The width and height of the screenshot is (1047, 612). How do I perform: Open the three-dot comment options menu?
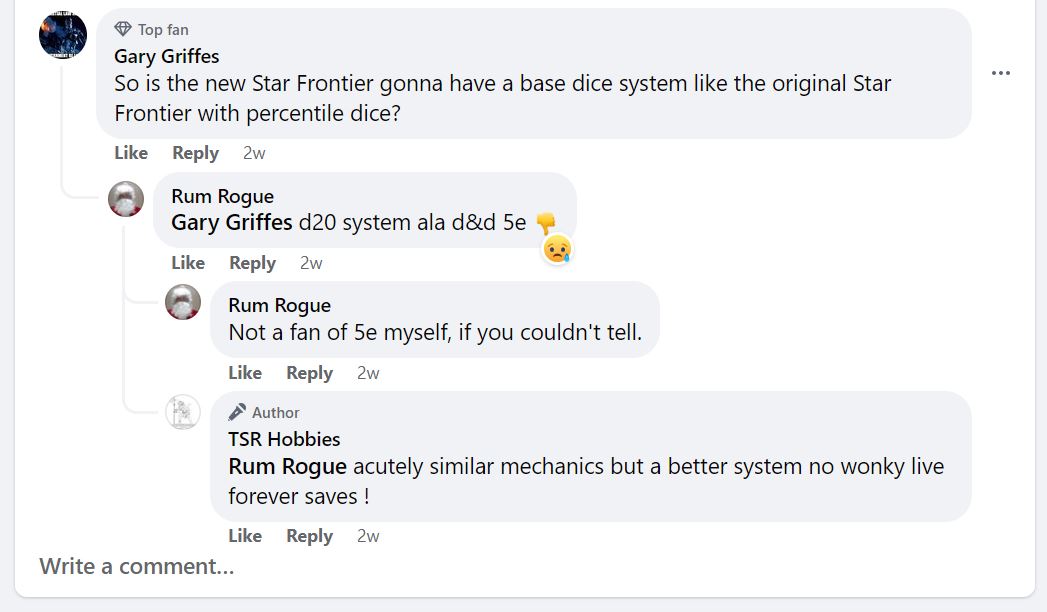(x=1000, y=73)
